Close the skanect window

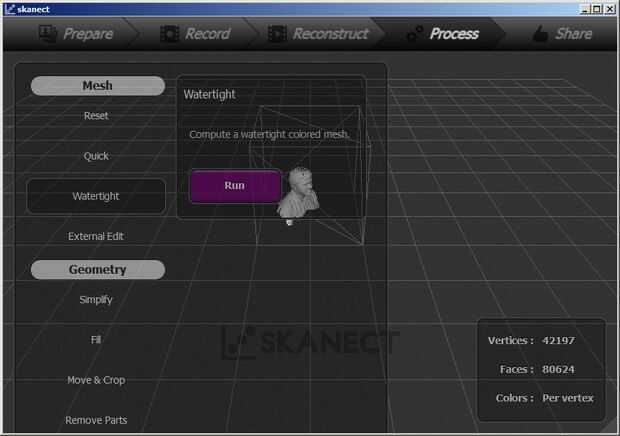(610, 9)
